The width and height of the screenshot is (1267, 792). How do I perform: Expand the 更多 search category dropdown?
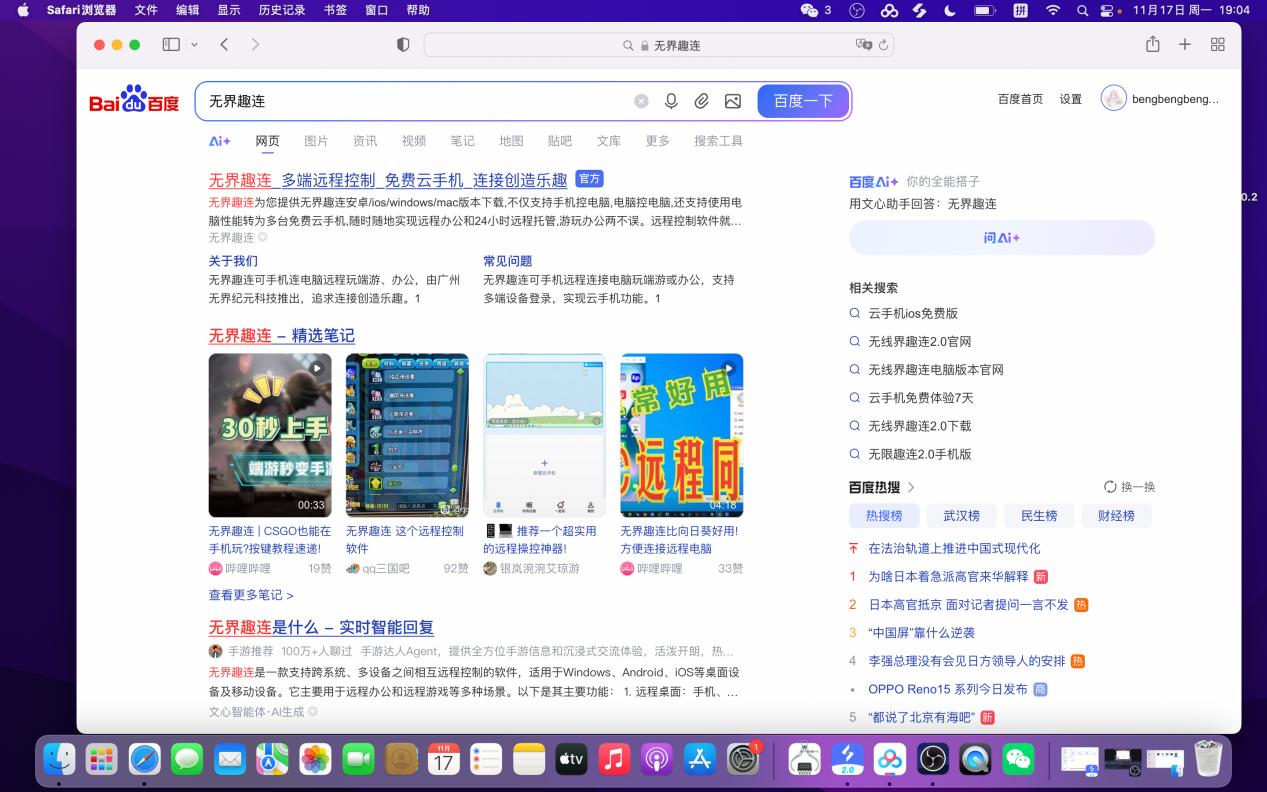tap(656, 141)
